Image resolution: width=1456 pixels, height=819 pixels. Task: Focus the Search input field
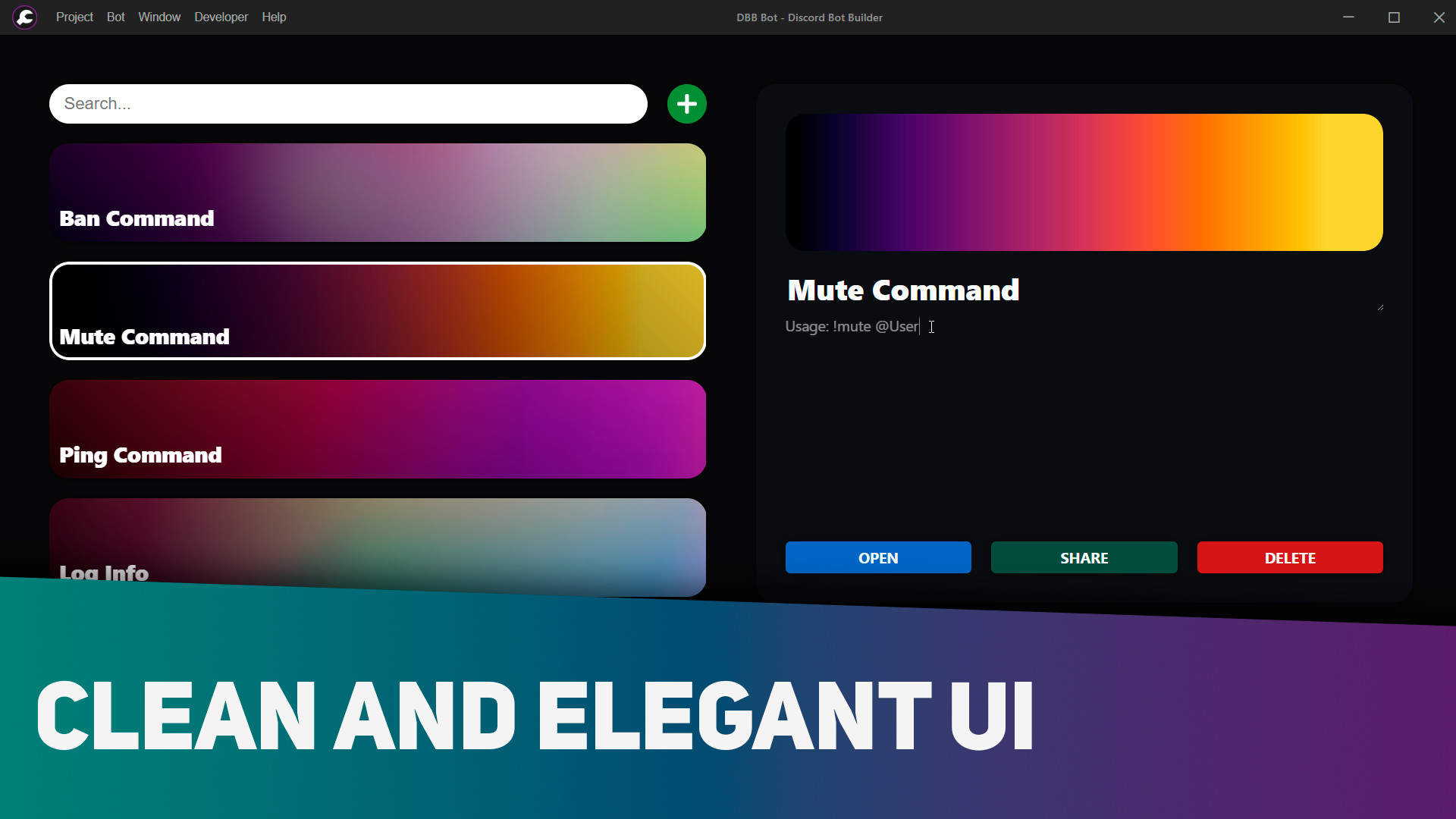(x=347, y=103)
